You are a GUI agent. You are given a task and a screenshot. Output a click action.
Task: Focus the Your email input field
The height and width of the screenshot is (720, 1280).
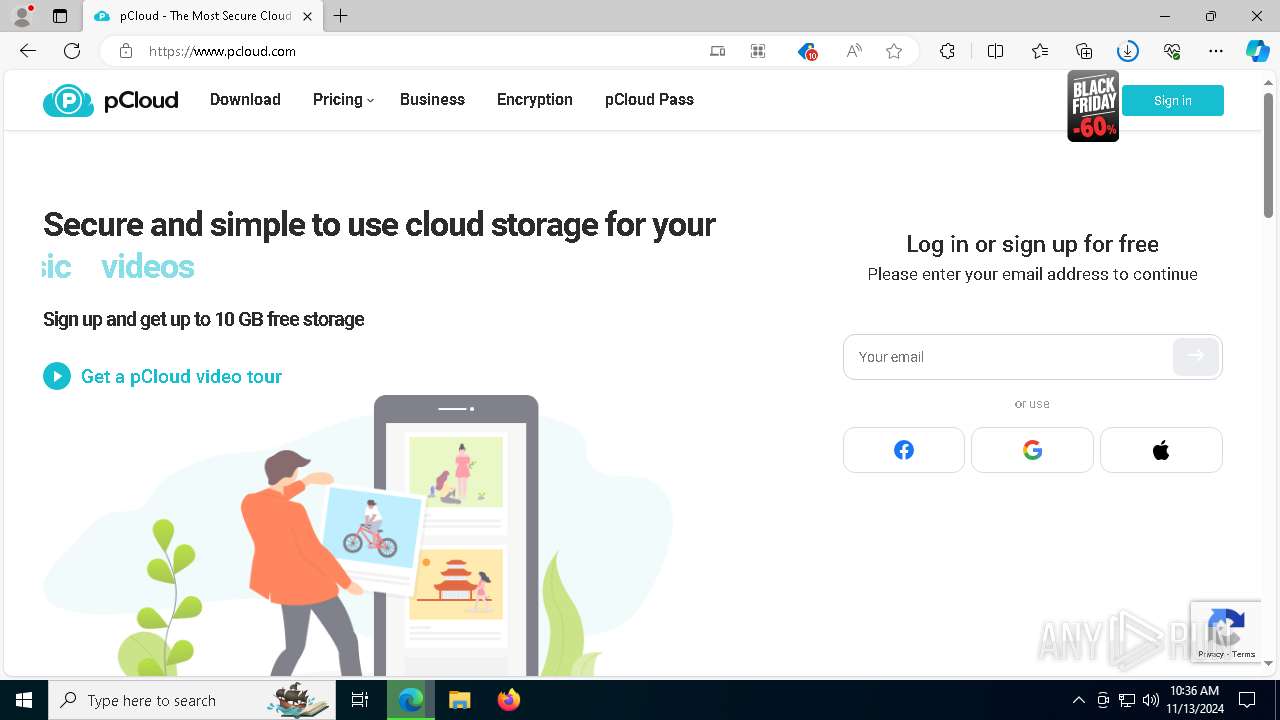[1007, 357]
